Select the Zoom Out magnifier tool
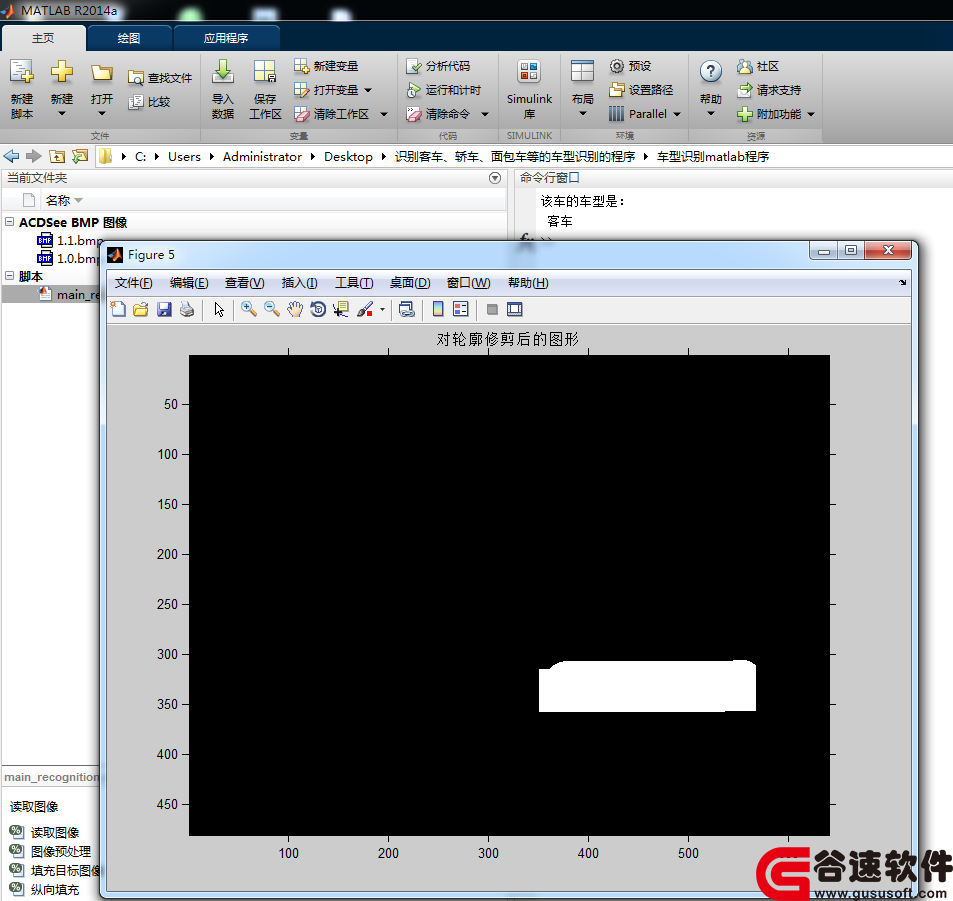 (x=272, y=309)
